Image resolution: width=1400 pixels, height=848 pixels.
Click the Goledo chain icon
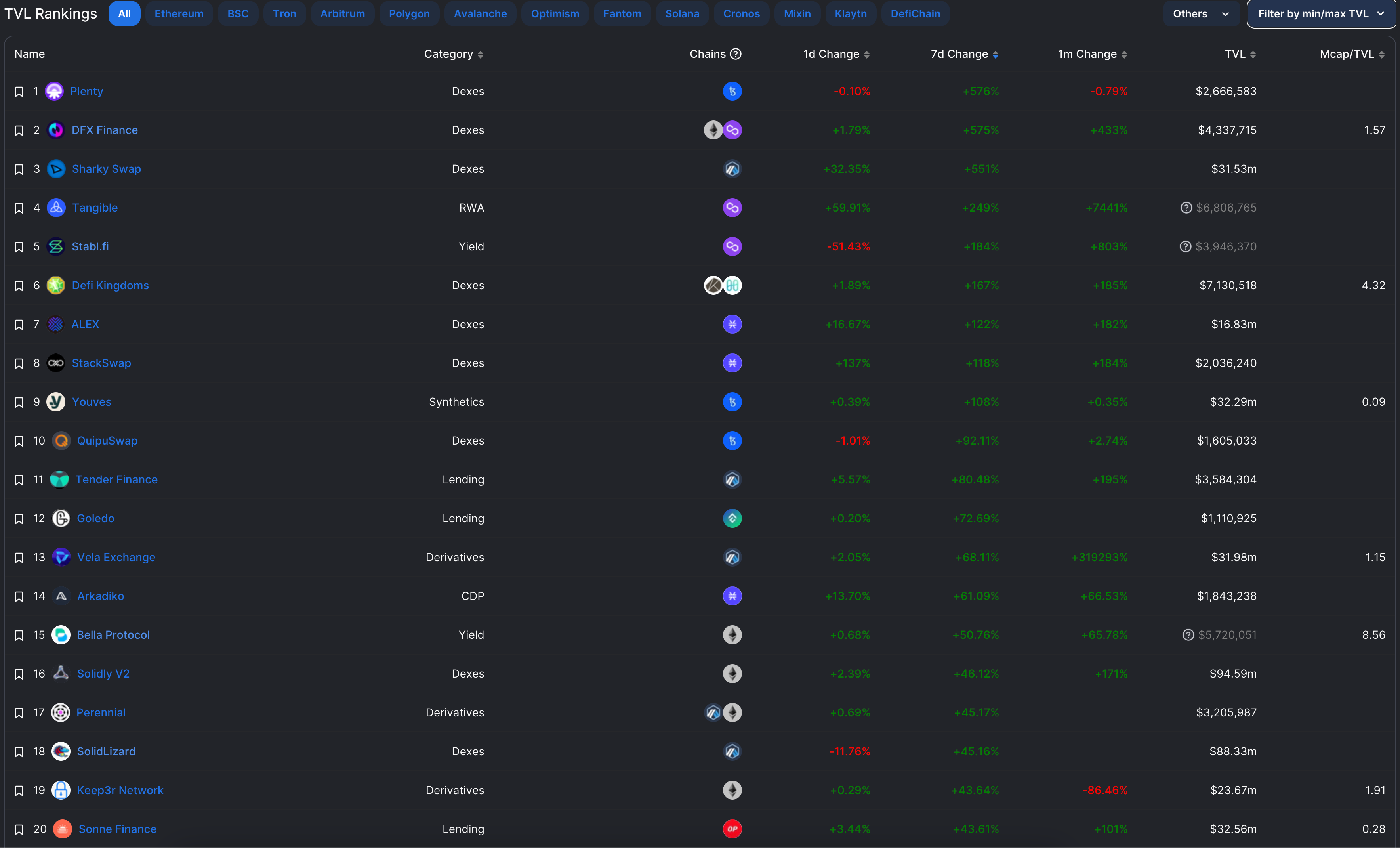(x=732, y=518)
